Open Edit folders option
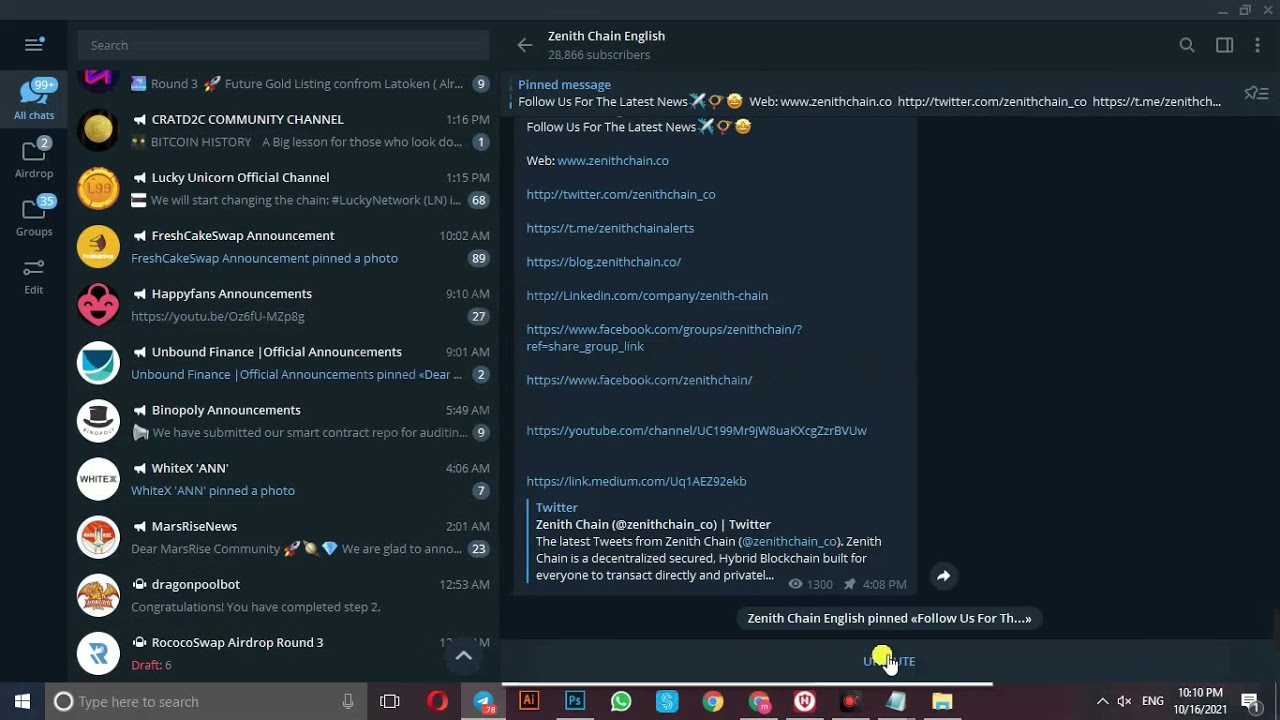This screenshot has width=1280, height=720. click(34, 275)
